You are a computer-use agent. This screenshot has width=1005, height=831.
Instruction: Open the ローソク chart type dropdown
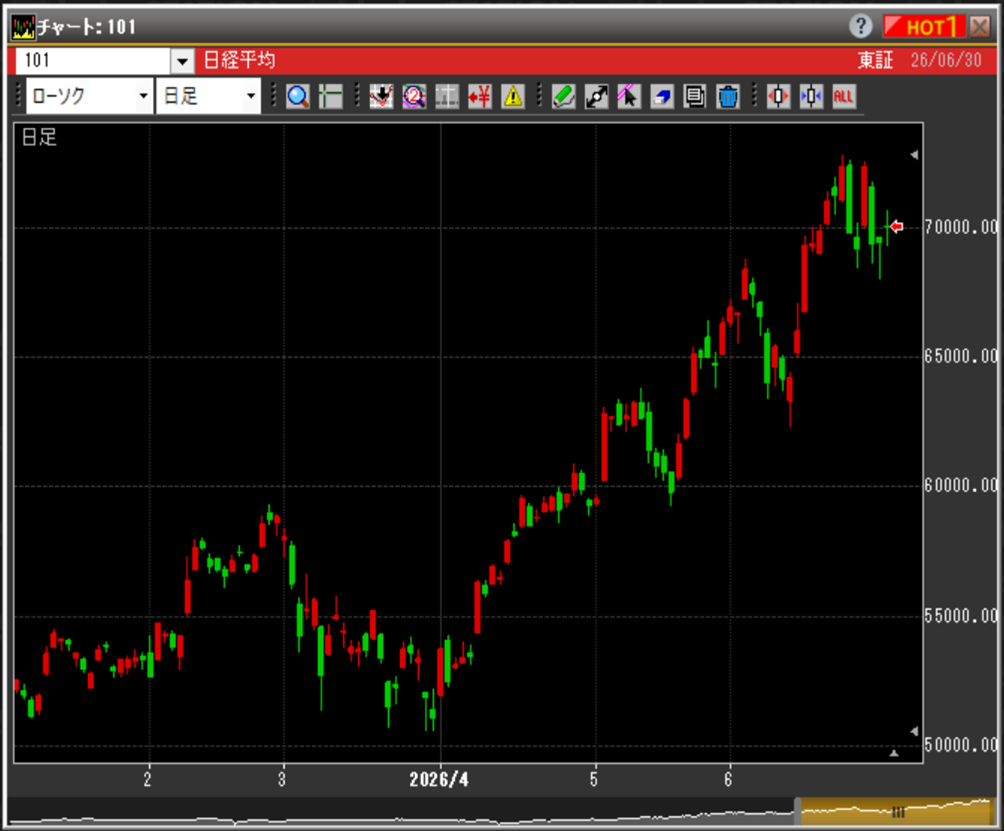[89, 96]
